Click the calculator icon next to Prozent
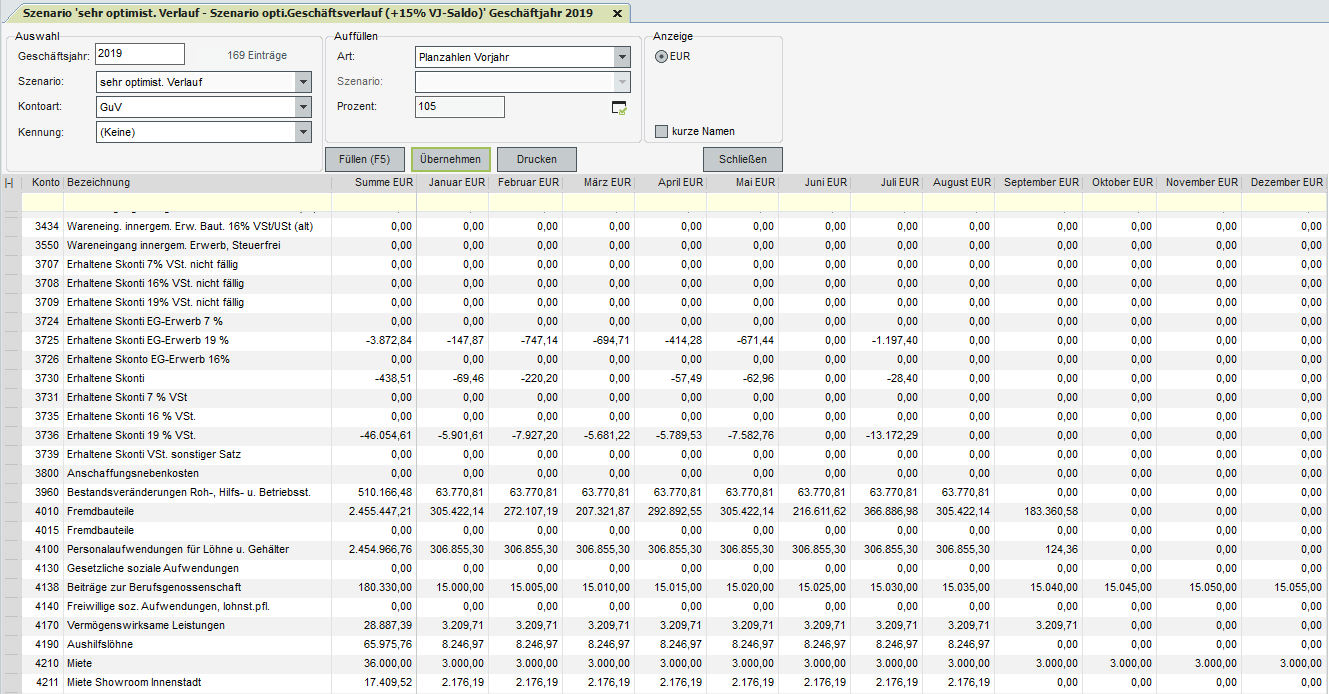This screenshot has width=1329, height=694. [619, 107]
